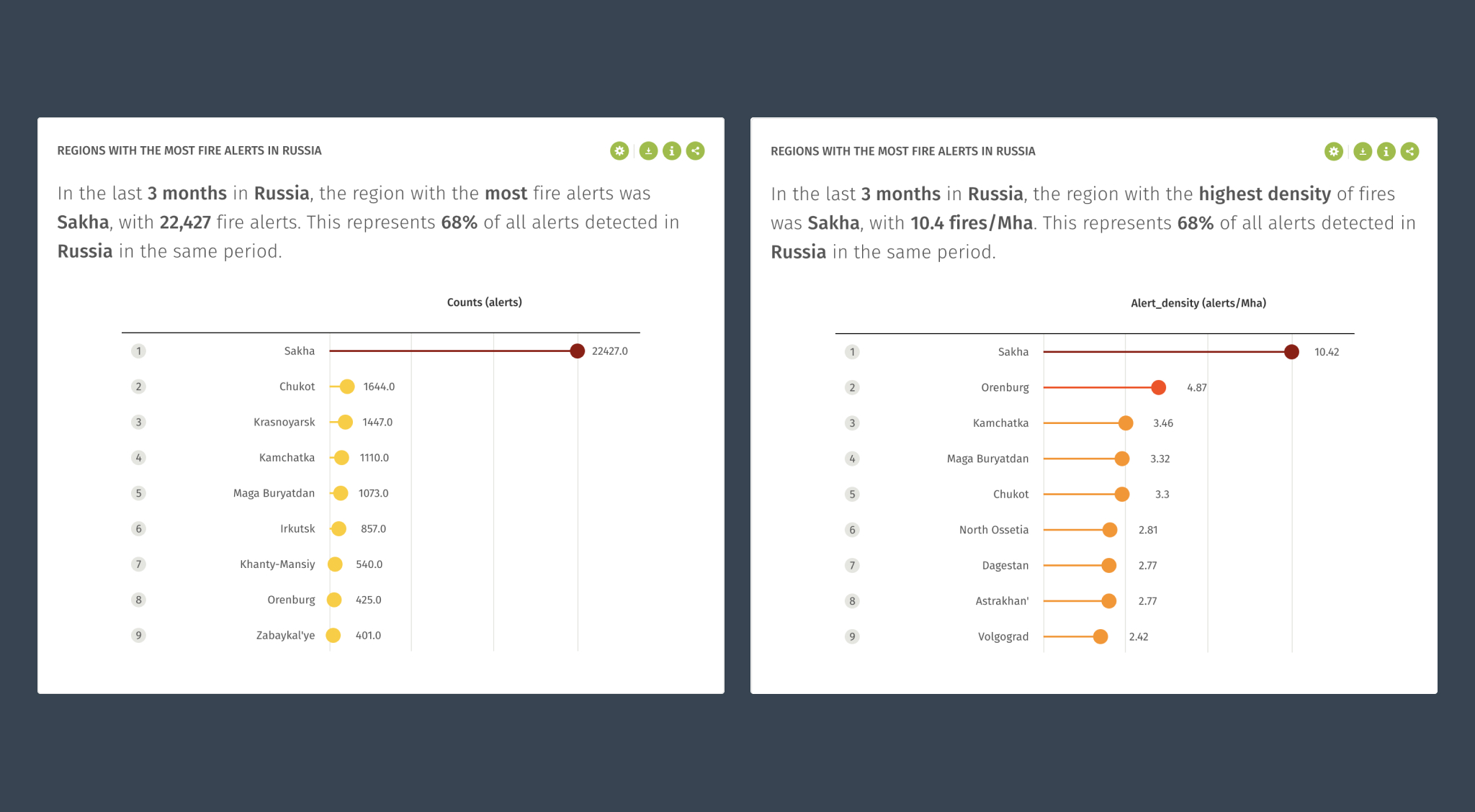Screen dimensions: 1475x812
Task: Click the Irkutsk dot at 857.0
Action: coord(339,529)
